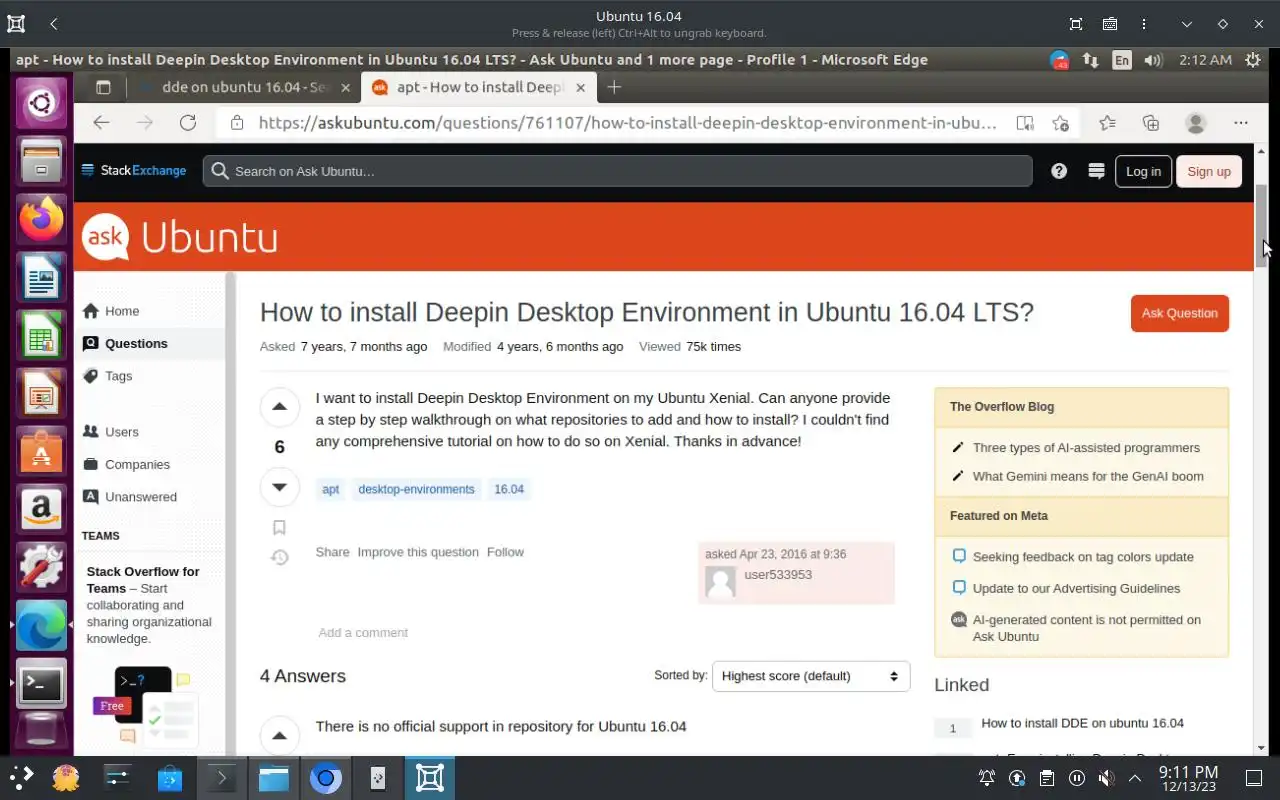Screen dimensions: 1280x800
Task: Open 'Seeking feedback on tag colors update'
Action: click(x=1083, y=557)
